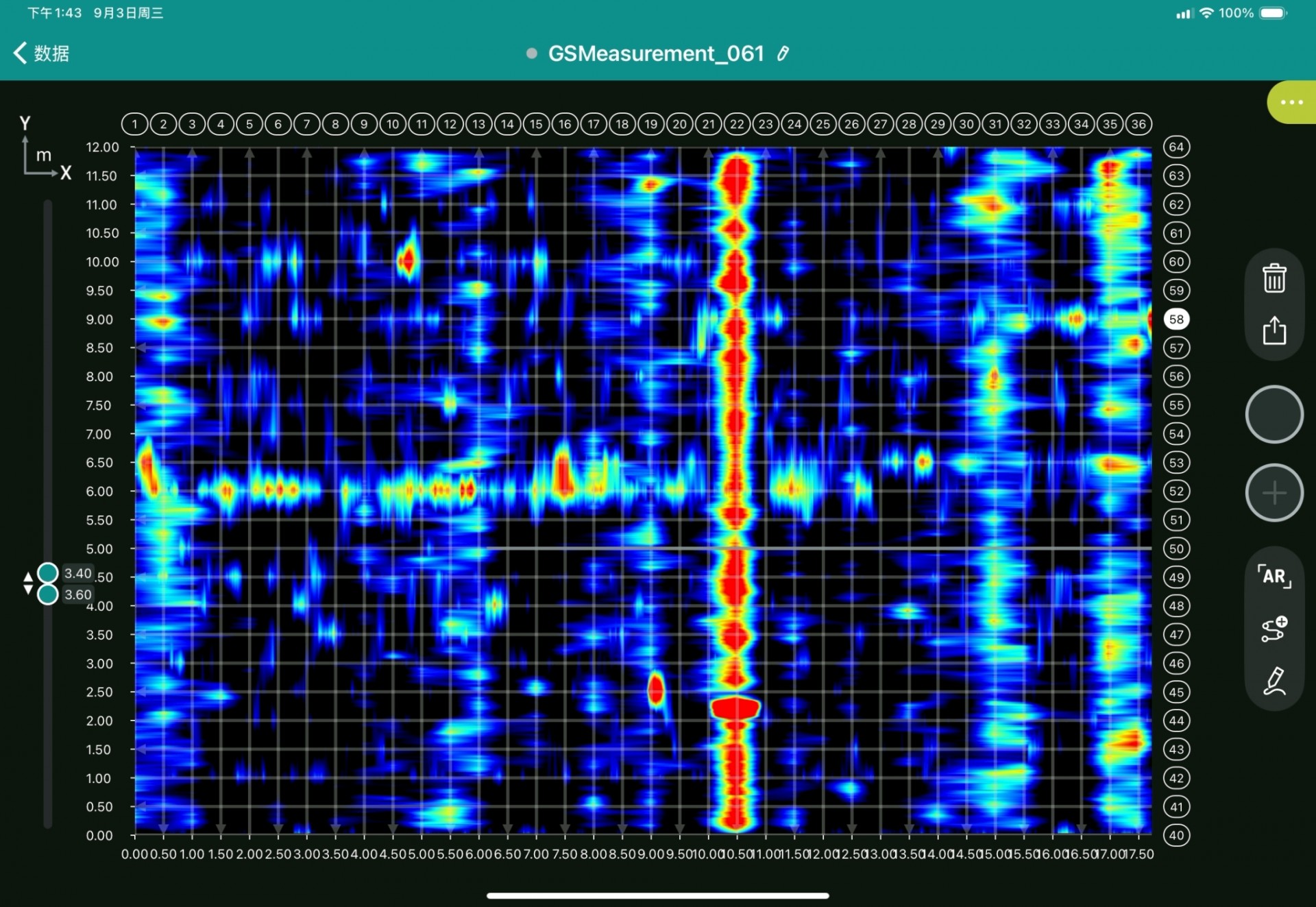Tap GSMeasurement_061 title
The height and width of the screenshot is (907, 1316).
click(655, 53)
